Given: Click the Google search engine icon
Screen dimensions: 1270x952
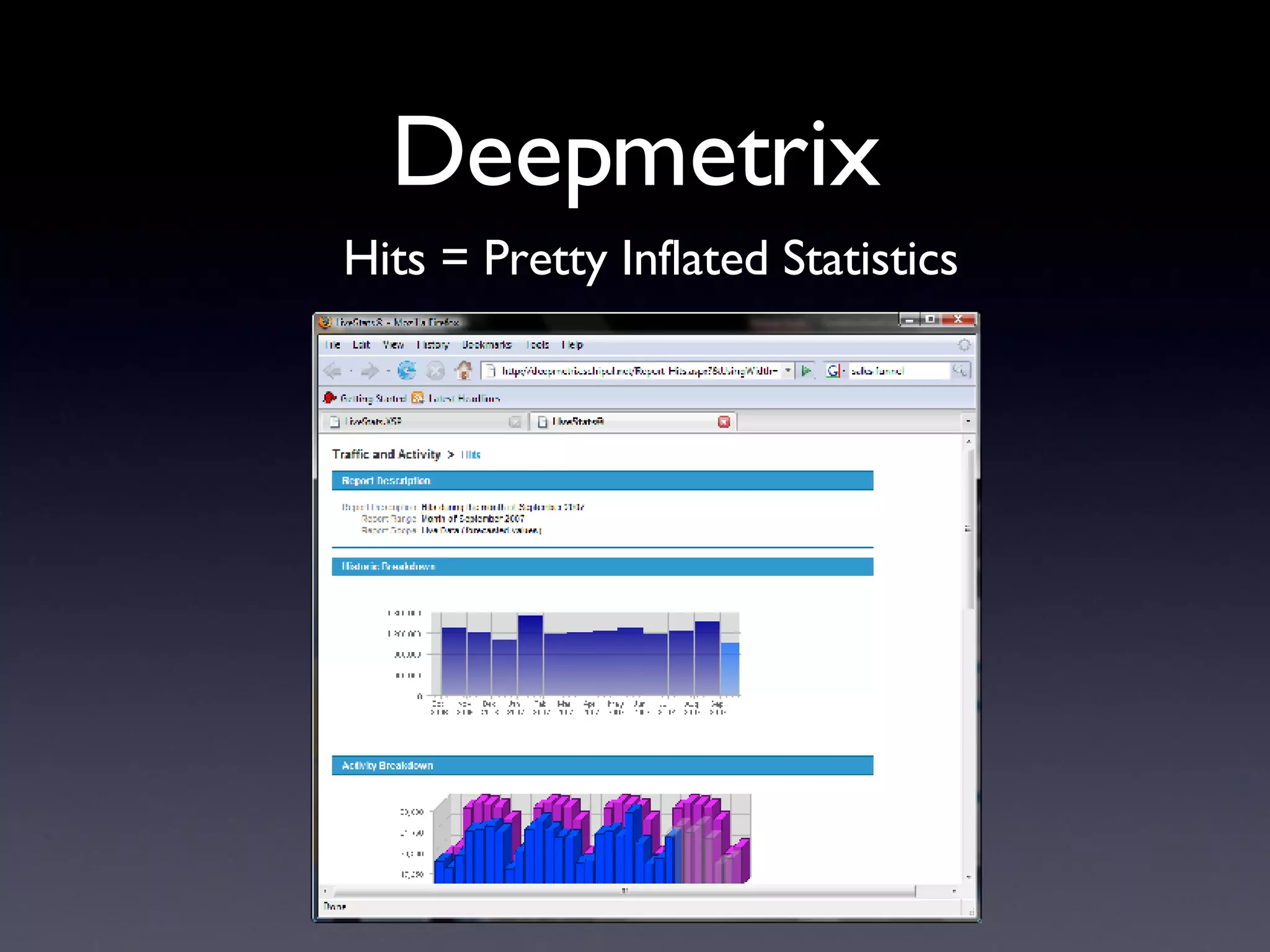Looking at the screenshot, I should click(x=833, y=371).
